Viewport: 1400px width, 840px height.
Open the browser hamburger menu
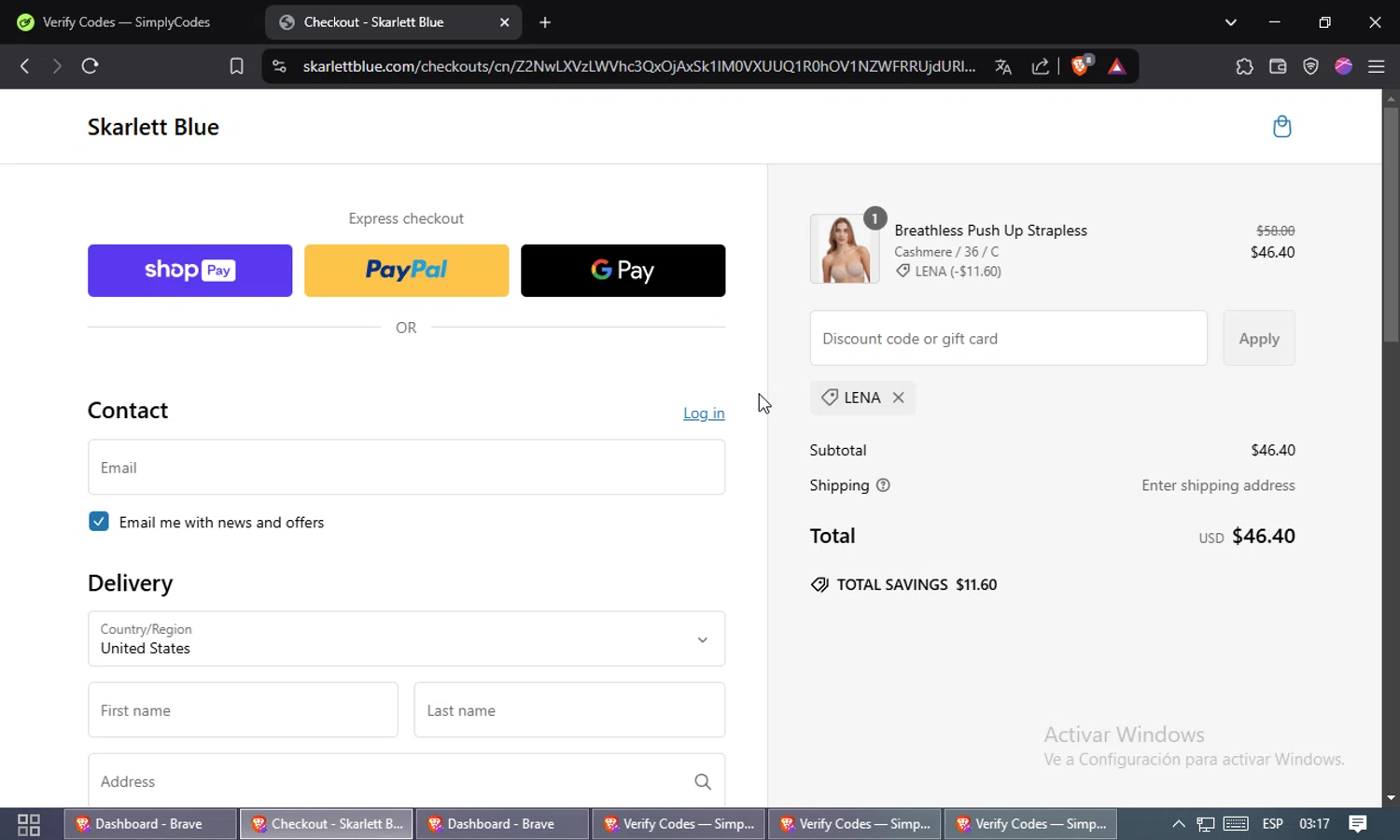pyautogui.click(x=1376, y=66)
